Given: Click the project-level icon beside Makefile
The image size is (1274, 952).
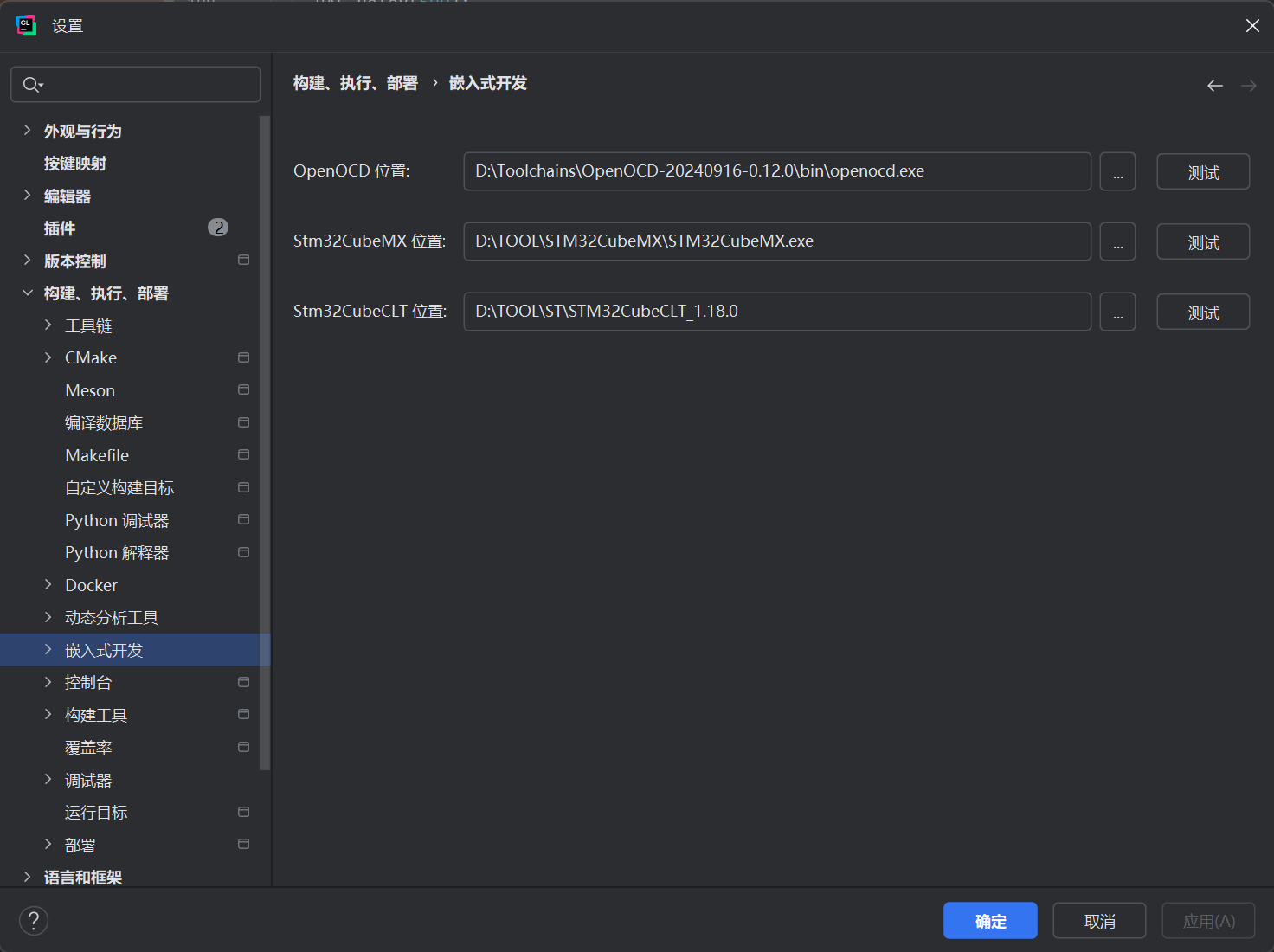Looking at the screenshot, I should pos(243,454).
